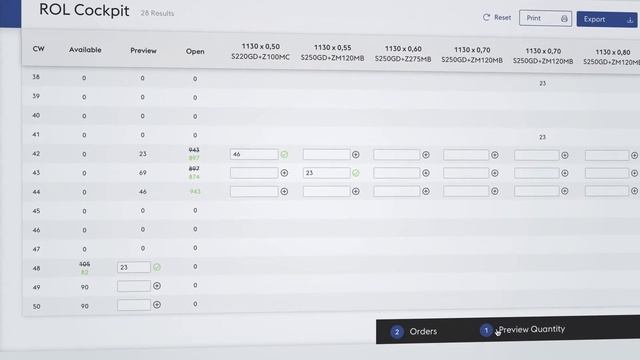Click empty 1130 x 0,50 field in CW 43
The height and width of the screenshot is (360, 640).
click(254, 173)
